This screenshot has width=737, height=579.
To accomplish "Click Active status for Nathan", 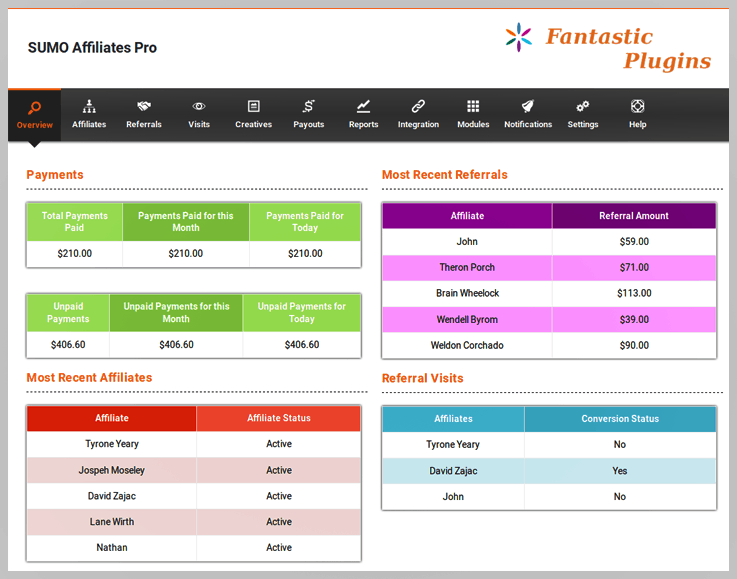I will coord(279,548).
